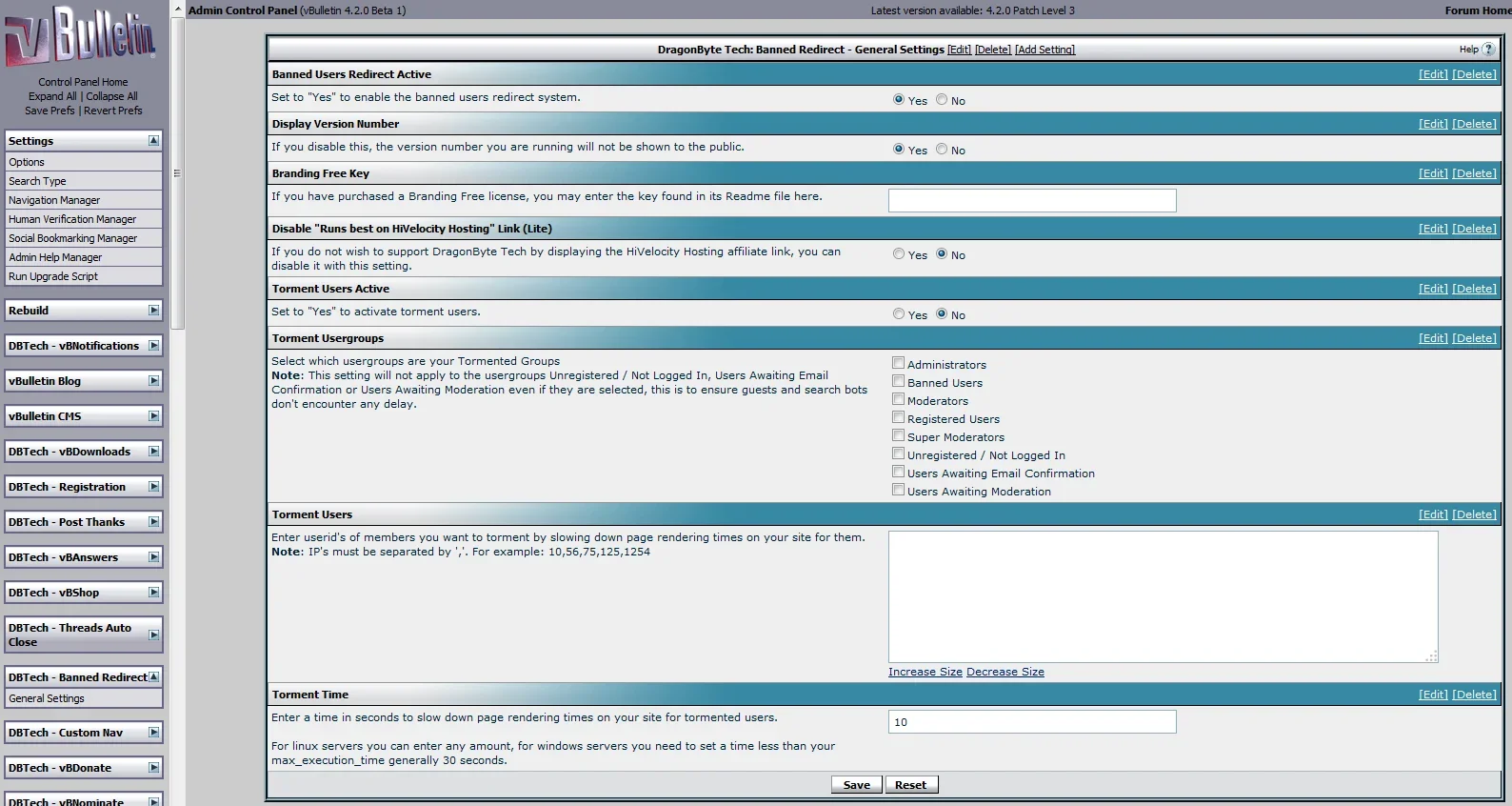Check the Registered Users usergroup box
Screen dimensions: 1512x806
click(x=898, y=417)
